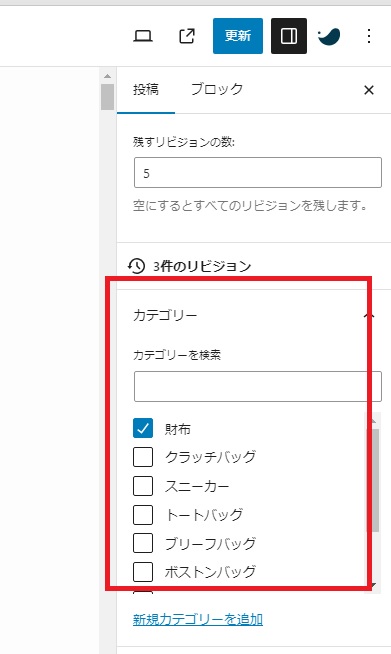The width and height of the screenshot is (391, 654).
Task: Select the ブリーフバッグ checkbox
Action: (143, 543)
